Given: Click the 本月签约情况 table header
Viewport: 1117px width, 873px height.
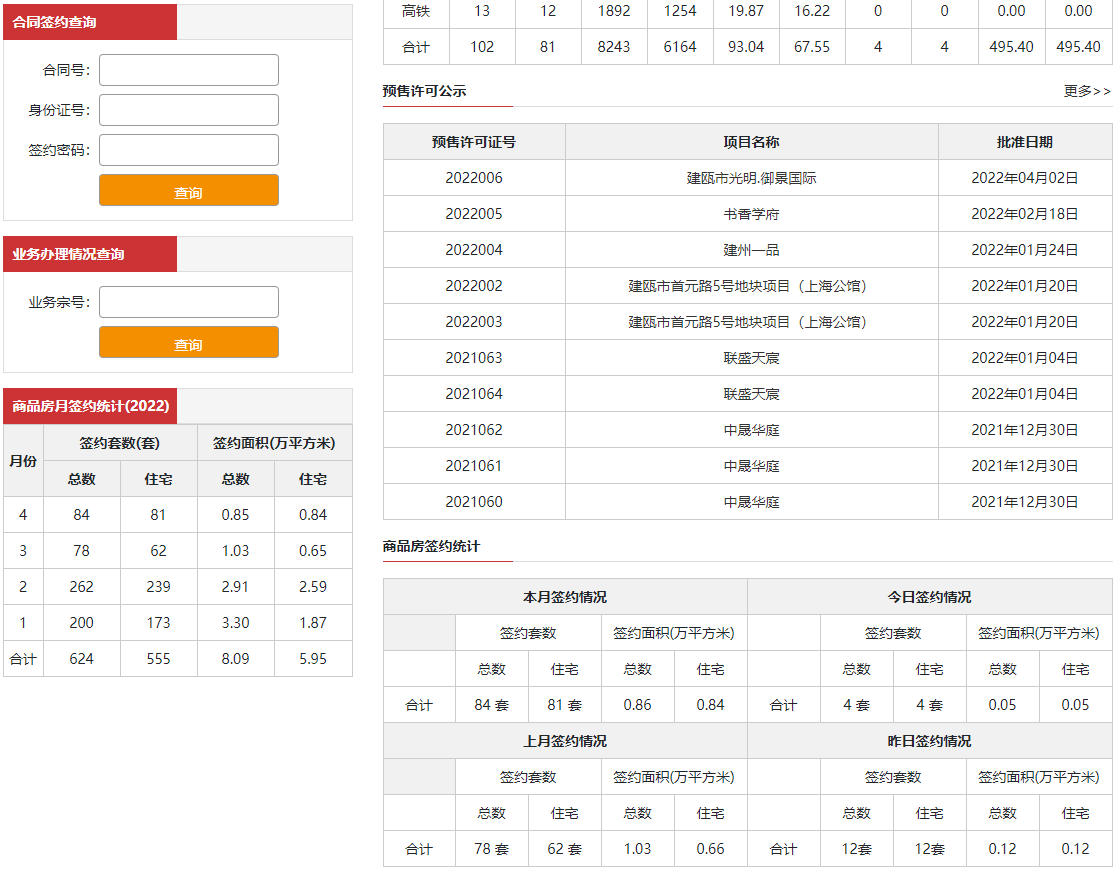Looking at the screenshot, I should [564, 597].
